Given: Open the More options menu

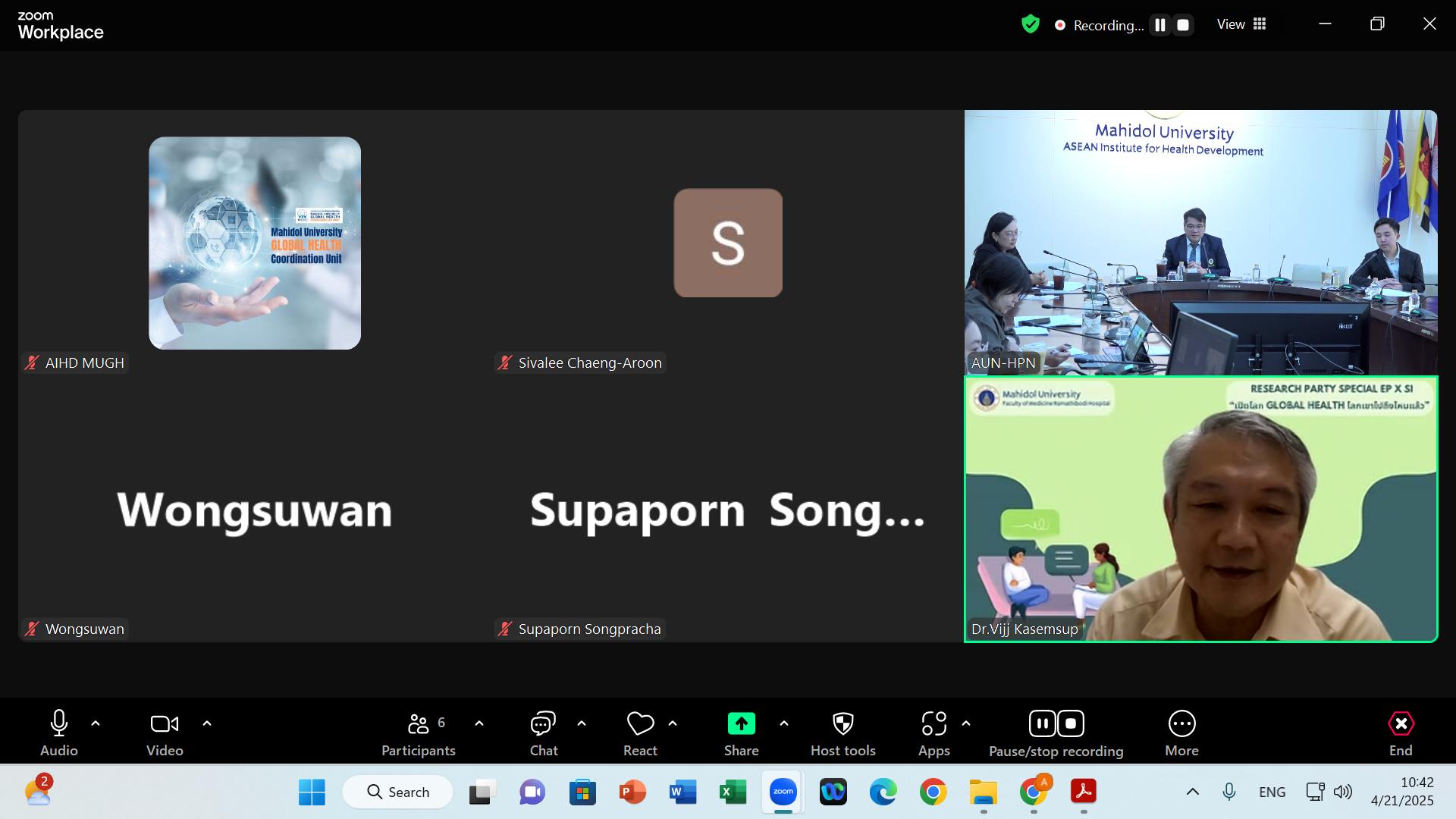Looking at the screenshot, I should click(x=1181, y=733).
